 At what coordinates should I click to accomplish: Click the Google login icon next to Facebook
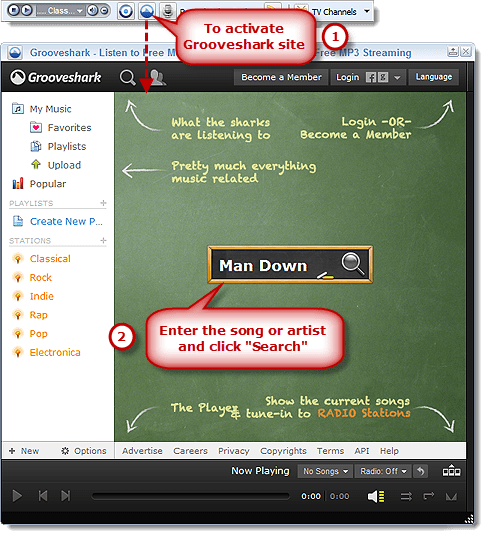(x=383, y=77)
